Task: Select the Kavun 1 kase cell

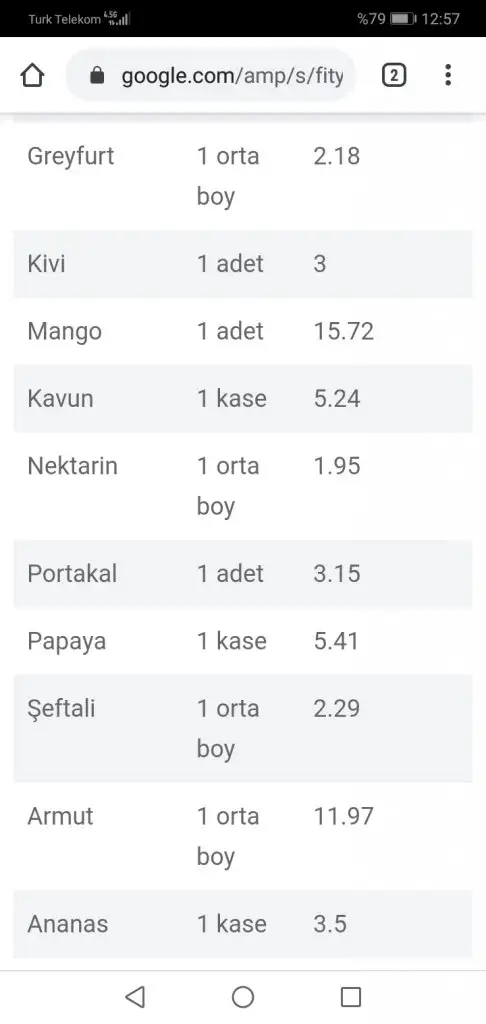Action: click(232, 398)
